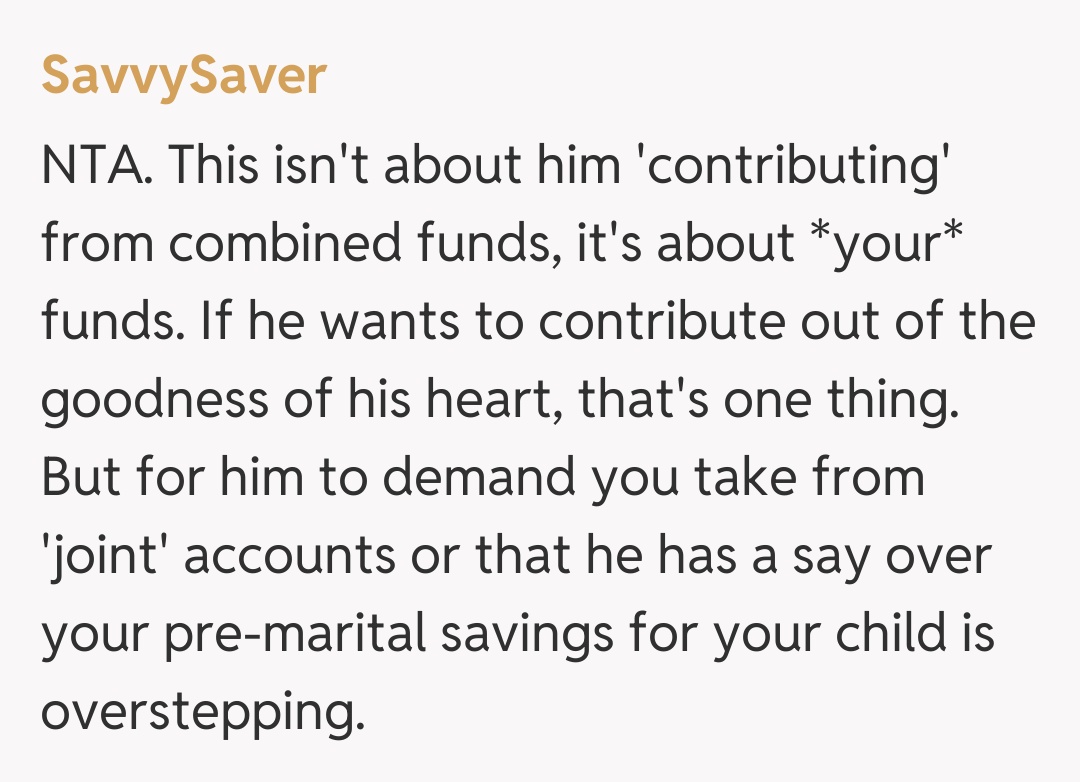Open the SavvySaver user profile
This screenshot has width=1080, height=782.
[x=183, y=77]
